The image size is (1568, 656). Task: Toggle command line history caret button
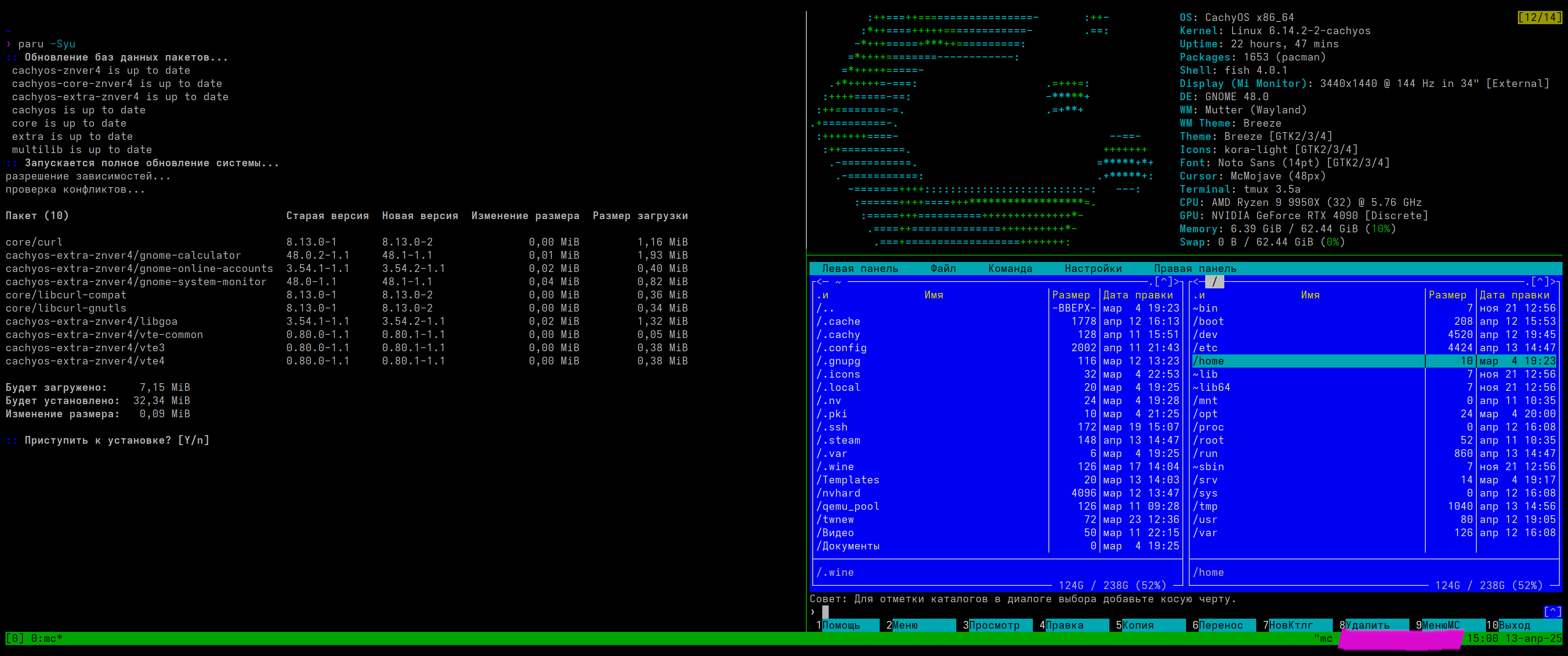click(x=1552, y=611)
